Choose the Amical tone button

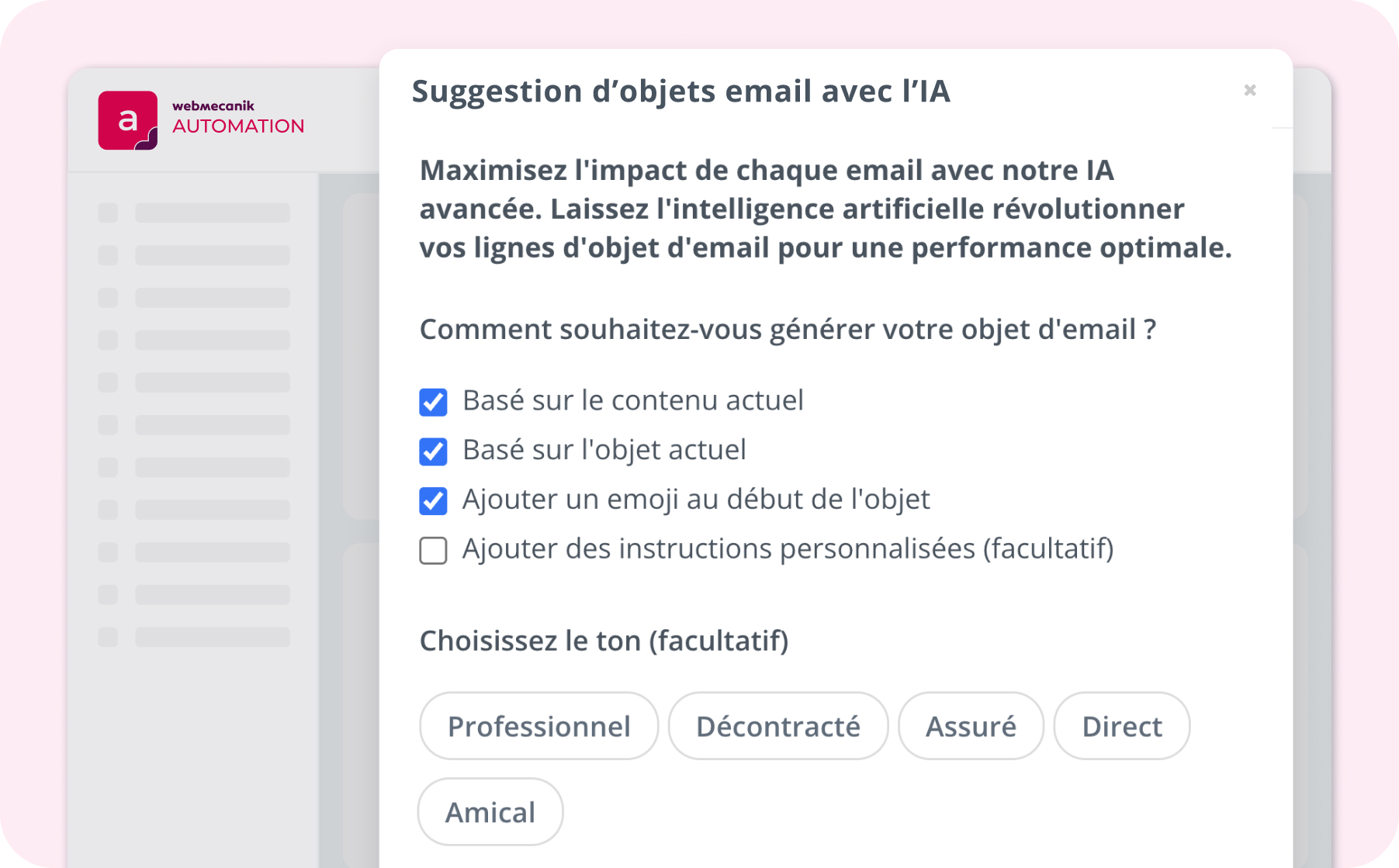(x=490, y=812)
